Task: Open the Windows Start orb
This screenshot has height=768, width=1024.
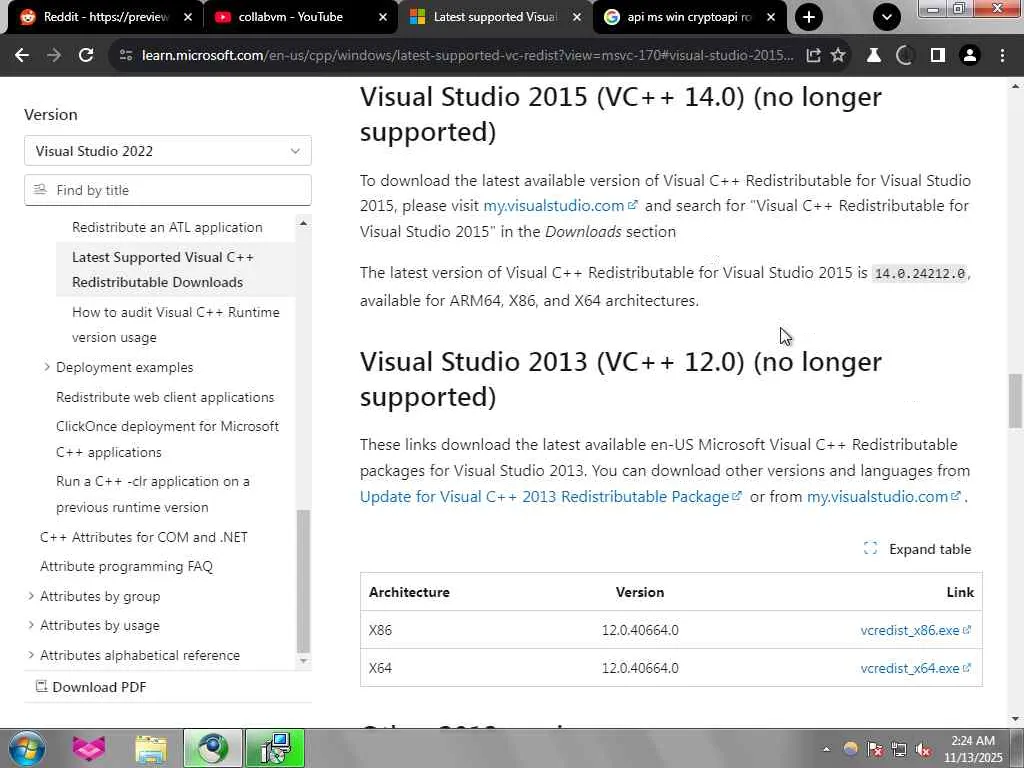Action: [x=26, y=748]
